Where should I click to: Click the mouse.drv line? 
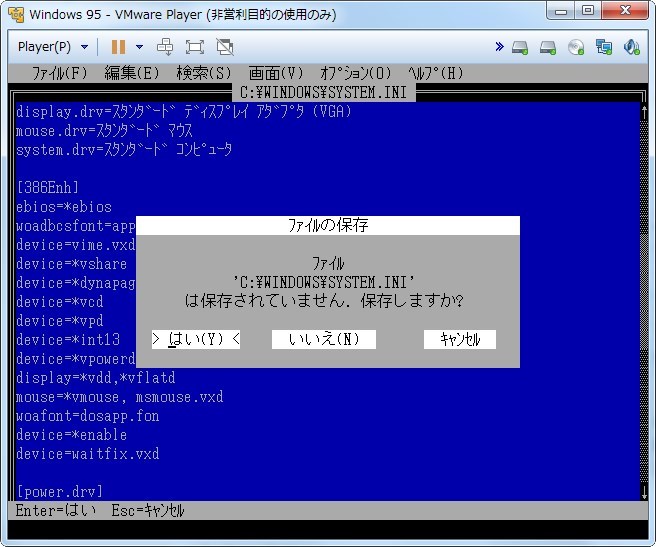(x=104, y=131)
